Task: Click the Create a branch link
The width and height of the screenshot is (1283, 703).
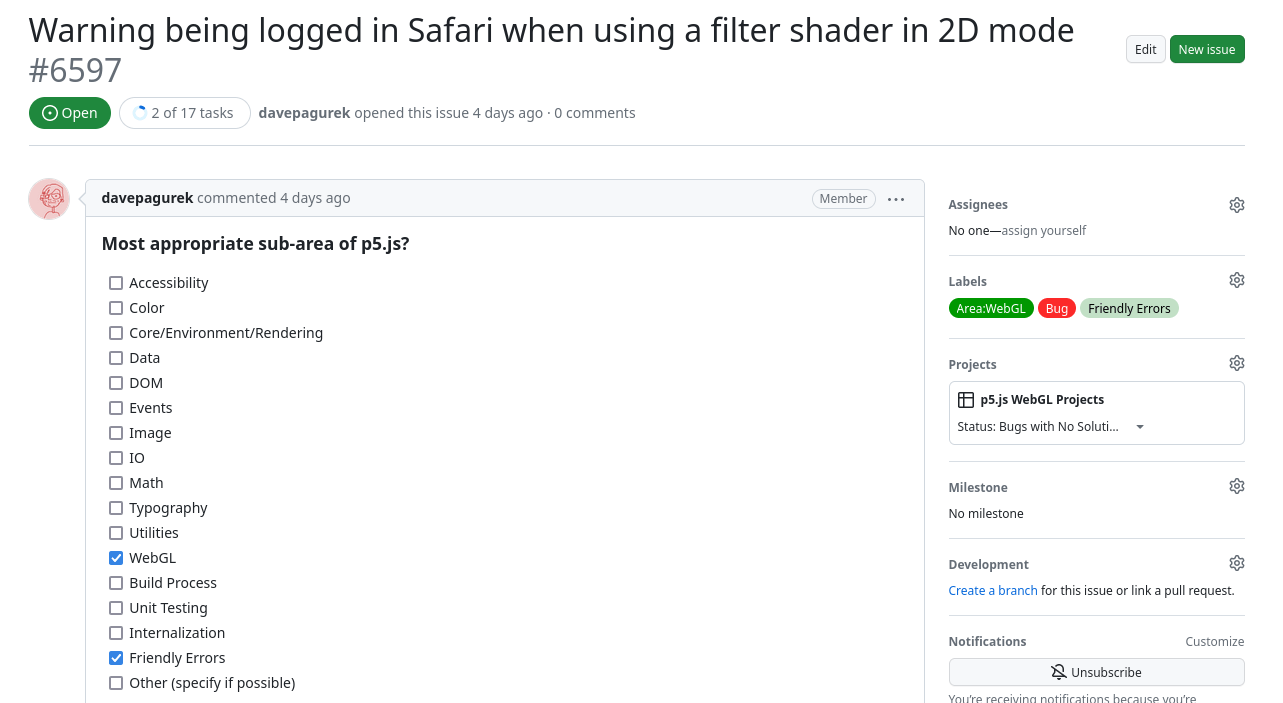Action: point(992,590)
